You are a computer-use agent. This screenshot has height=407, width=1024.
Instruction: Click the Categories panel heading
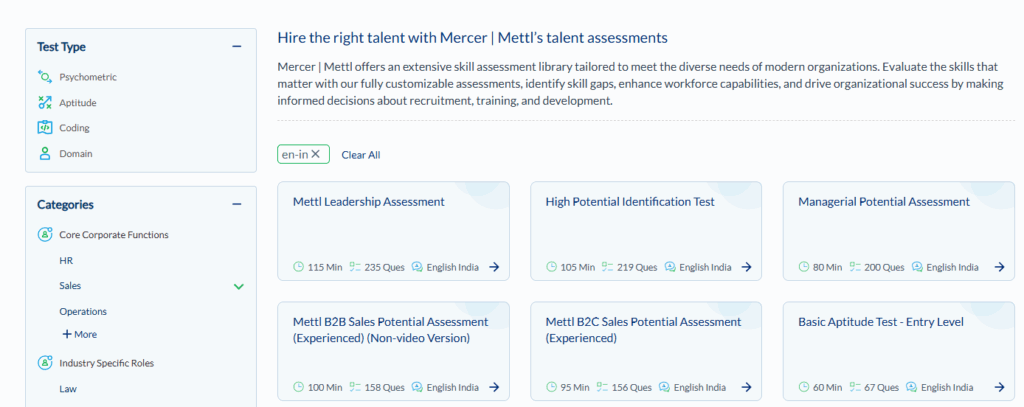pyautogui.click(x=65, y=204)
